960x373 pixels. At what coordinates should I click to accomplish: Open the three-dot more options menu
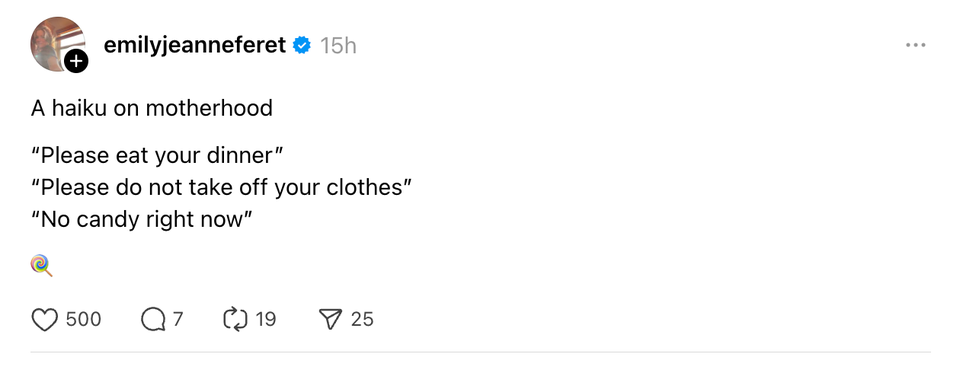coord(915,45)
